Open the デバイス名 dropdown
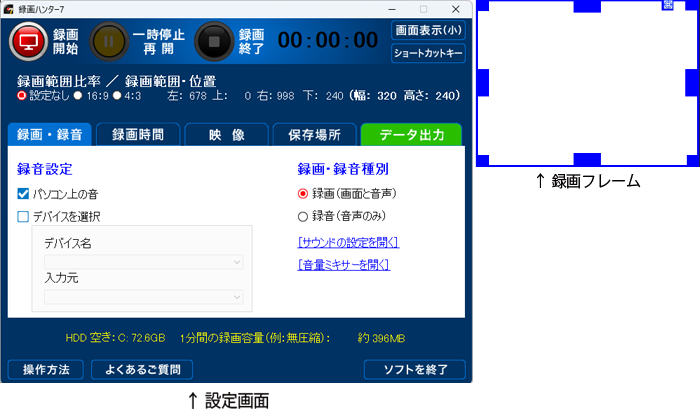Viewport: 700px width, 420px height. (x=143, y=262)
